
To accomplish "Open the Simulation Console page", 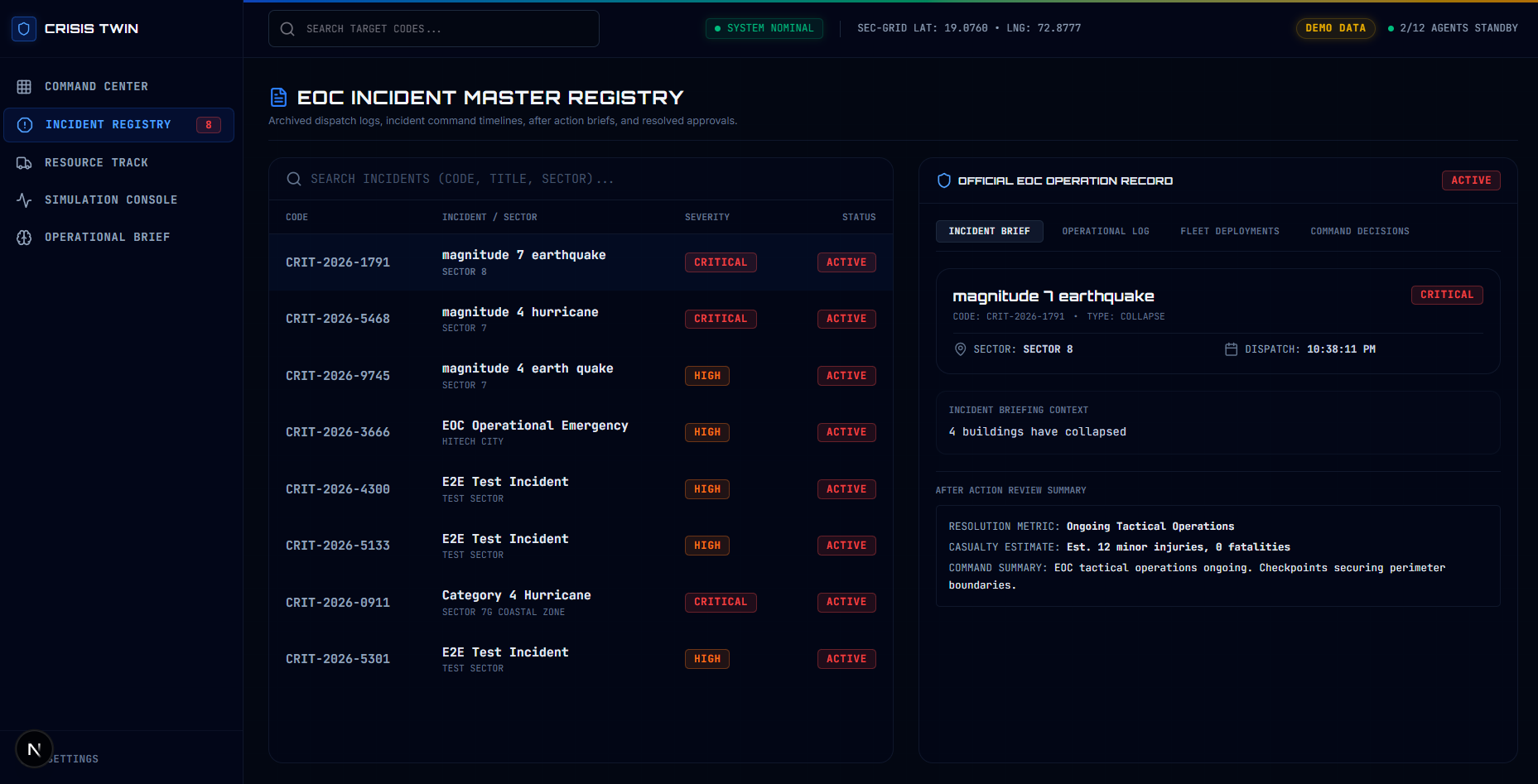I will (119, 200).
